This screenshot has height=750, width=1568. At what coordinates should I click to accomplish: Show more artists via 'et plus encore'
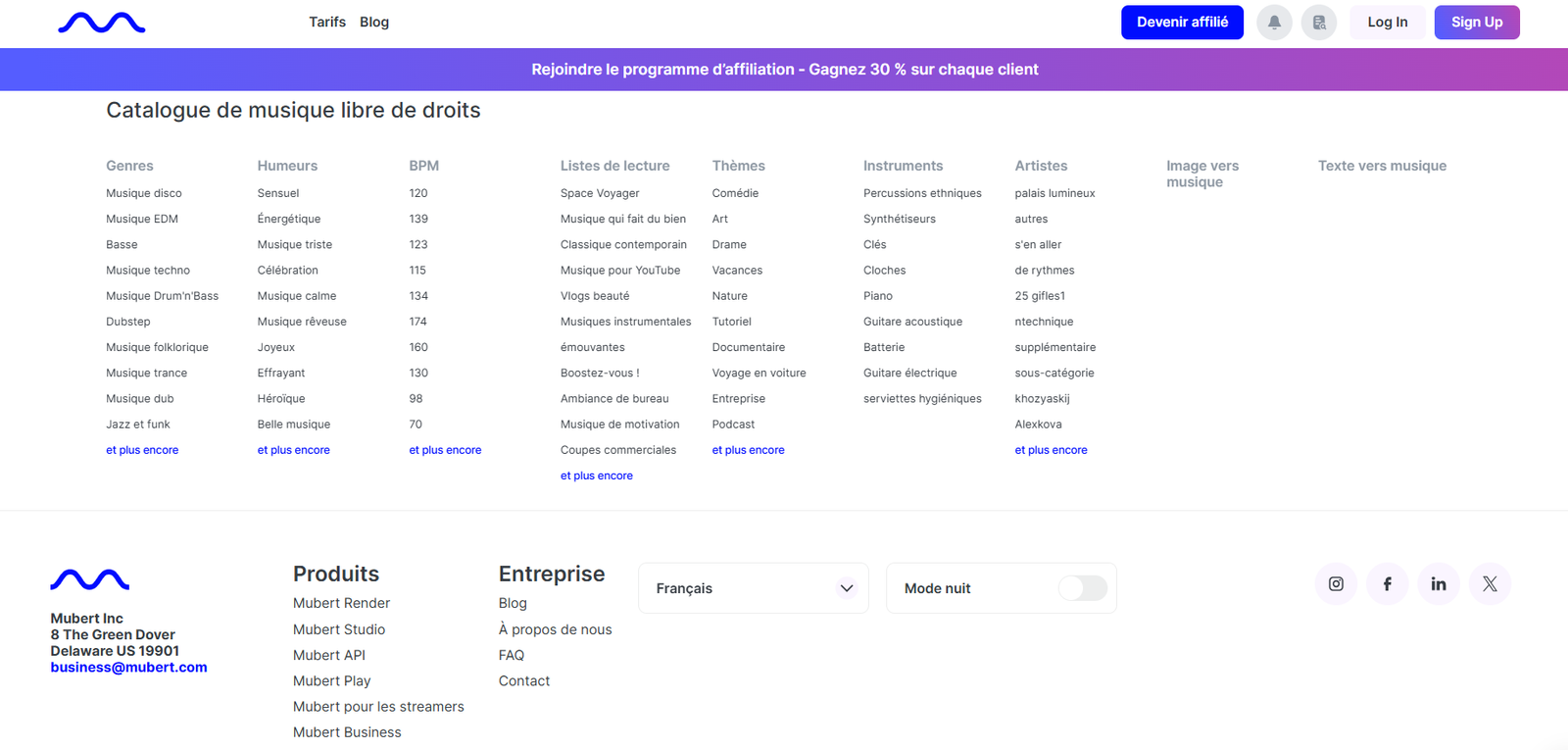(1051, 450)
